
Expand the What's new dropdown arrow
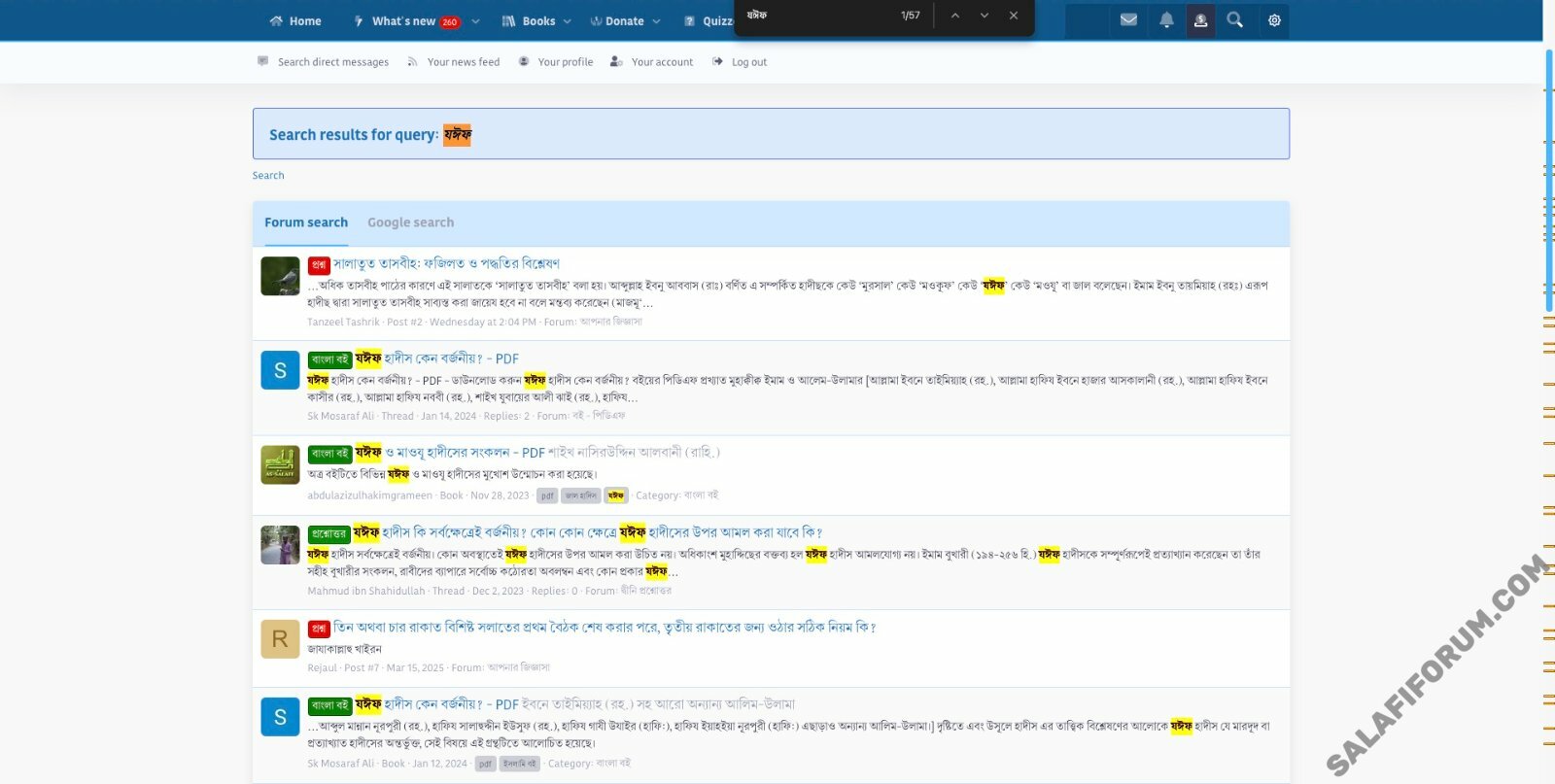pyautogui.click(x=475, y=21)
